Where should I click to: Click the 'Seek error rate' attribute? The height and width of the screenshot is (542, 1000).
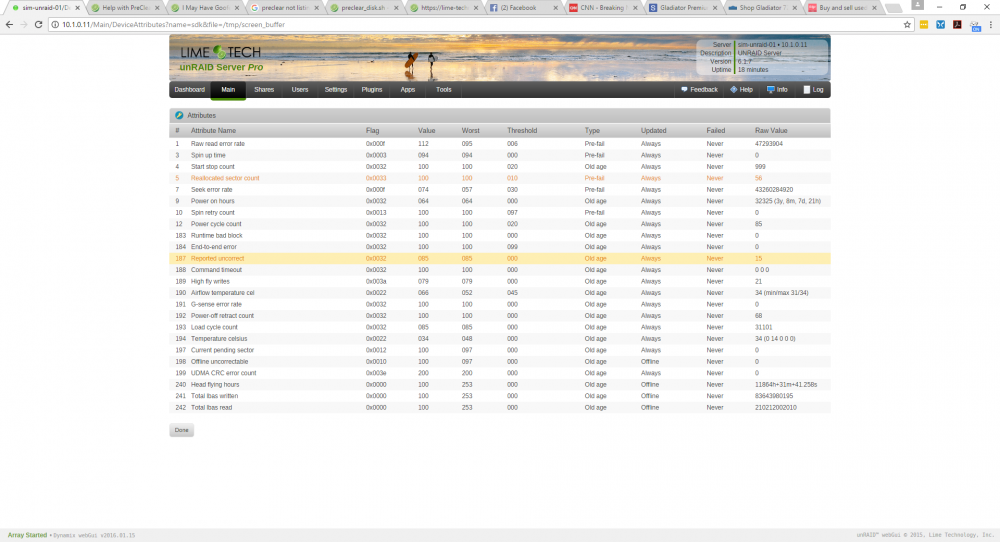212,189
